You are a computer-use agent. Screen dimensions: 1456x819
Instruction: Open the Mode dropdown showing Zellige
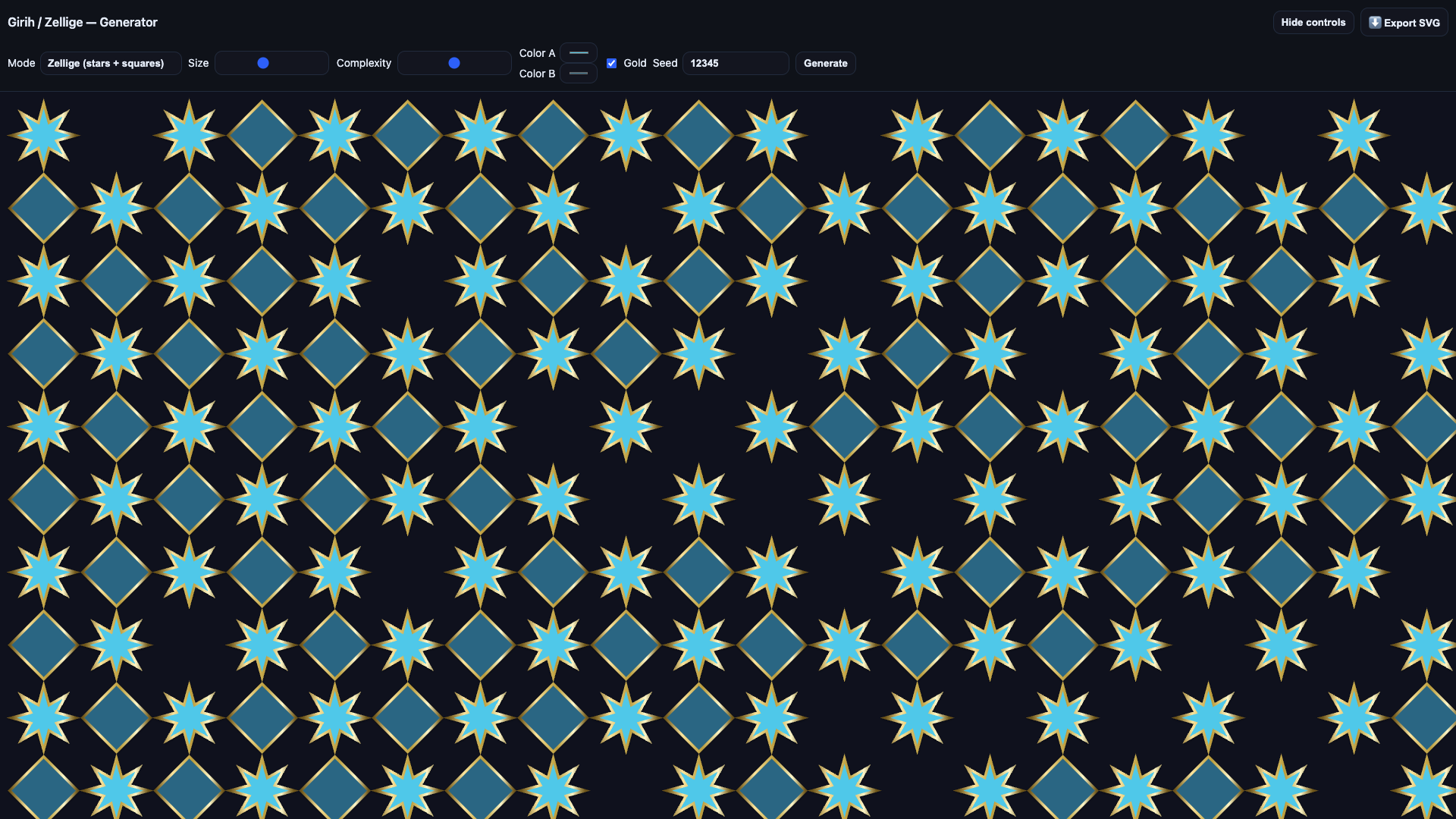(x=111, y=63)
